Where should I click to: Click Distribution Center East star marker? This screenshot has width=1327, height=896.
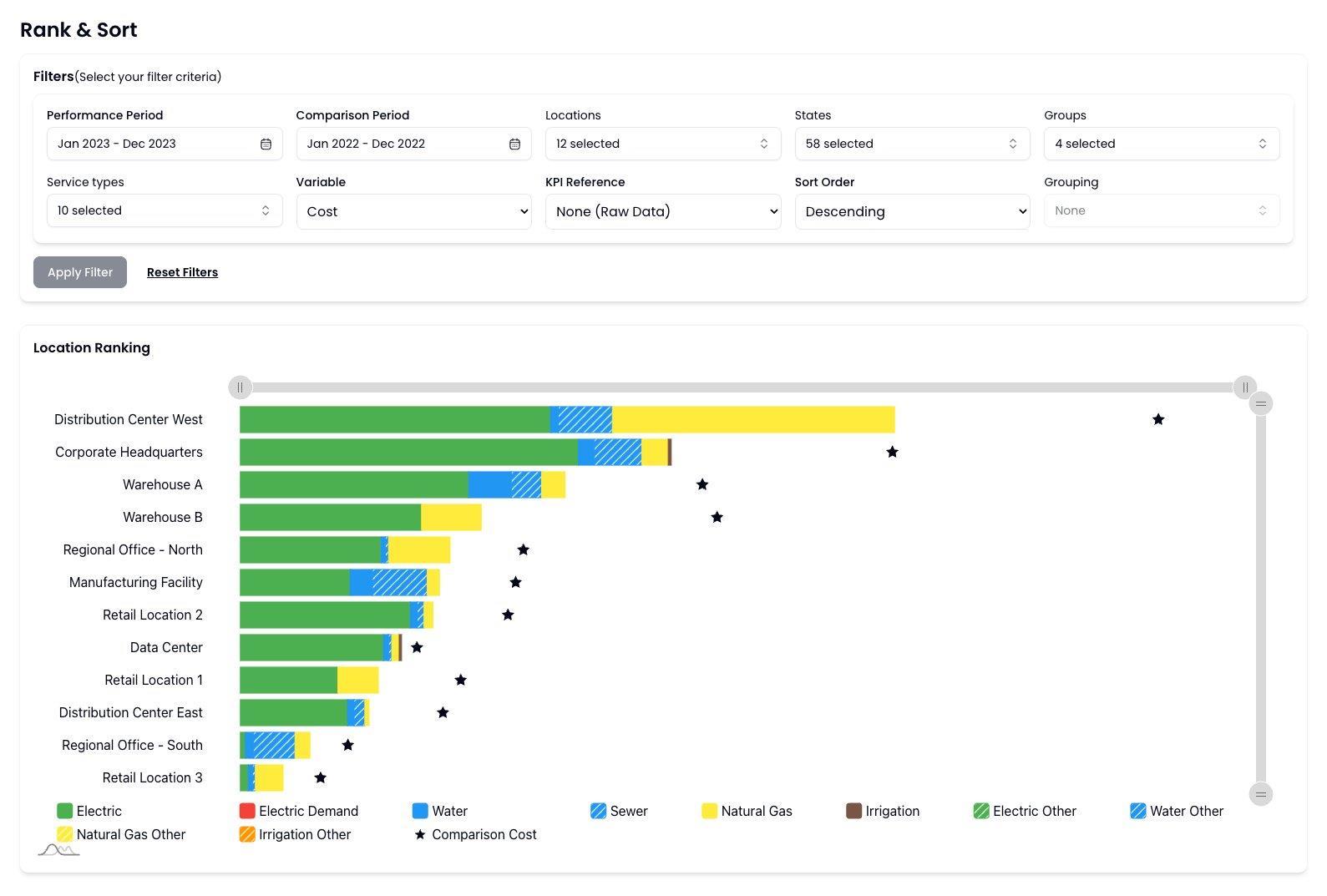(443, 712)
